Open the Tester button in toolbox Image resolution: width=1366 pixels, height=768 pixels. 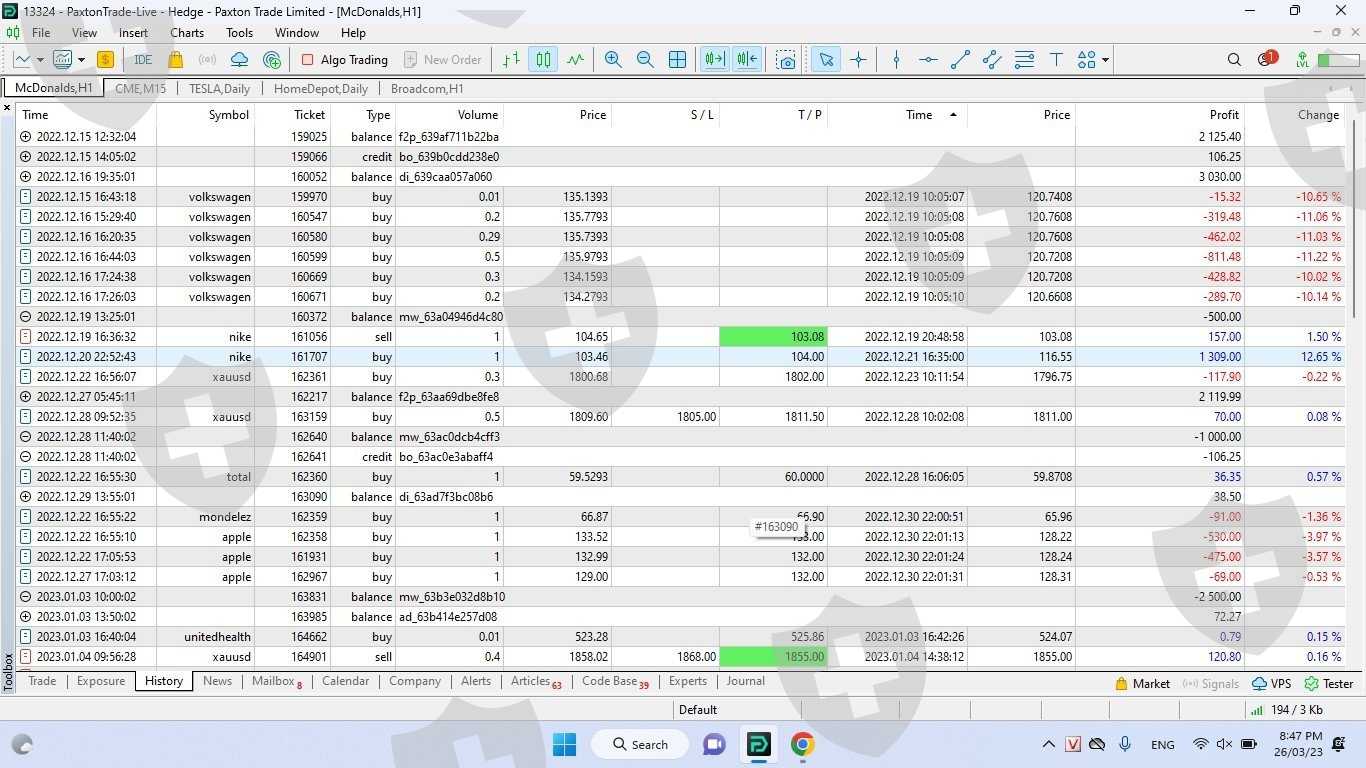[x=1328, y=684]
